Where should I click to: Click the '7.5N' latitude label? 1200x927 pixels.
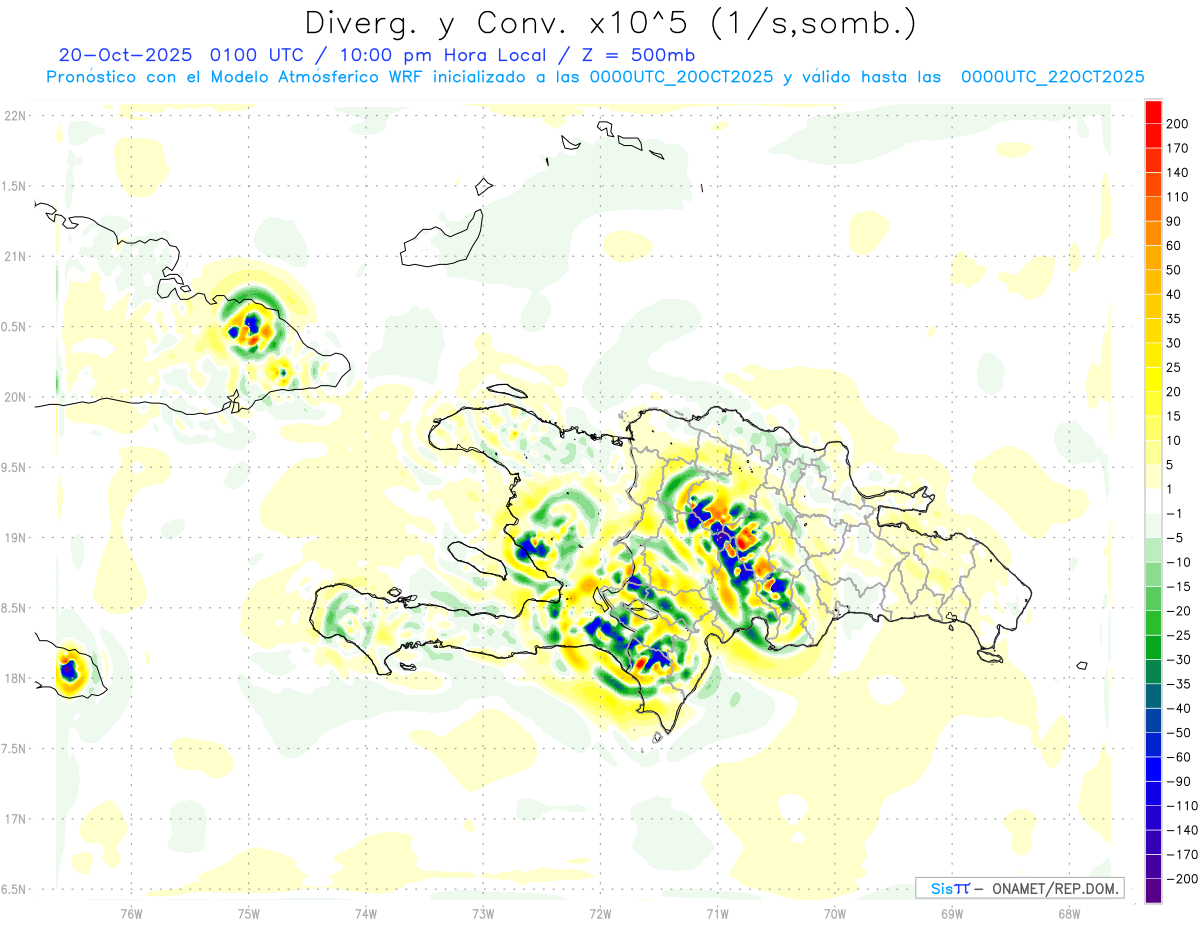click(15, 748)
